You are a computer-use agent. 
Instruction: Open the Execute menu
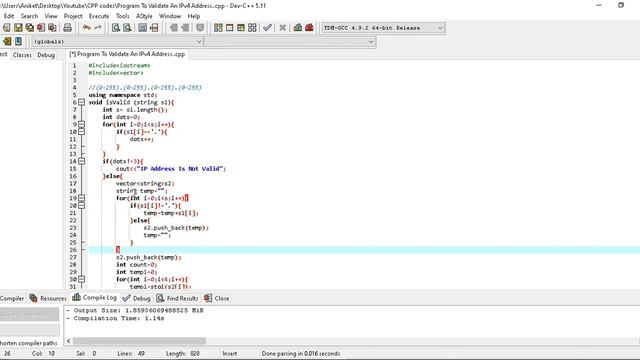(x=99, y=16)
